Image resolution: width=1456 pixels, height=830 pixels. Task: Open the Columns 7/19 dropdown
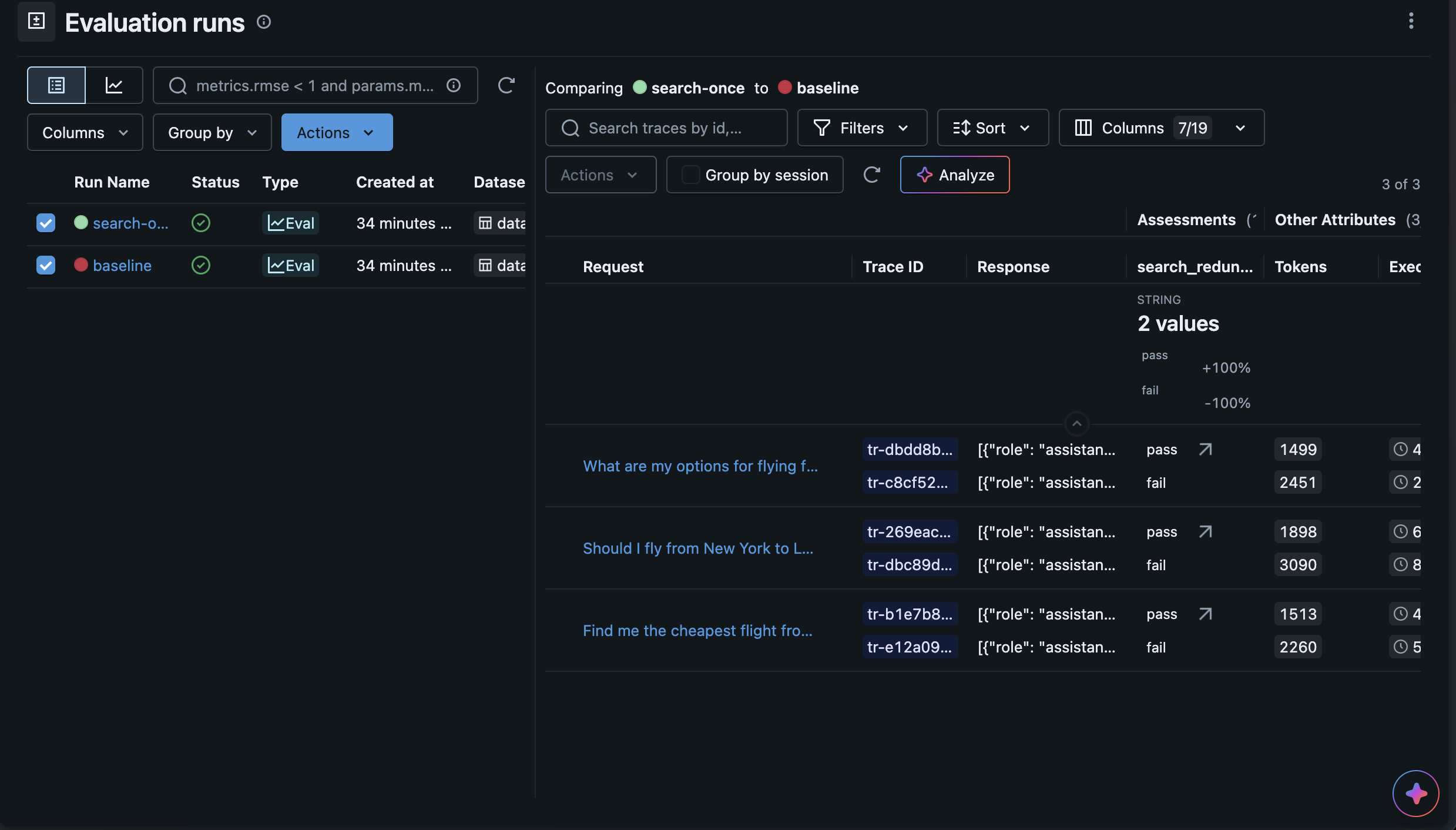[x=1162, y=128]
